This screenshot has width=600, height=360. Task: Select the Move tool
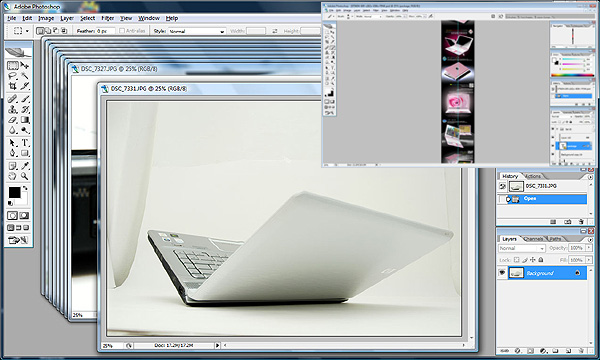pos(24,65)
